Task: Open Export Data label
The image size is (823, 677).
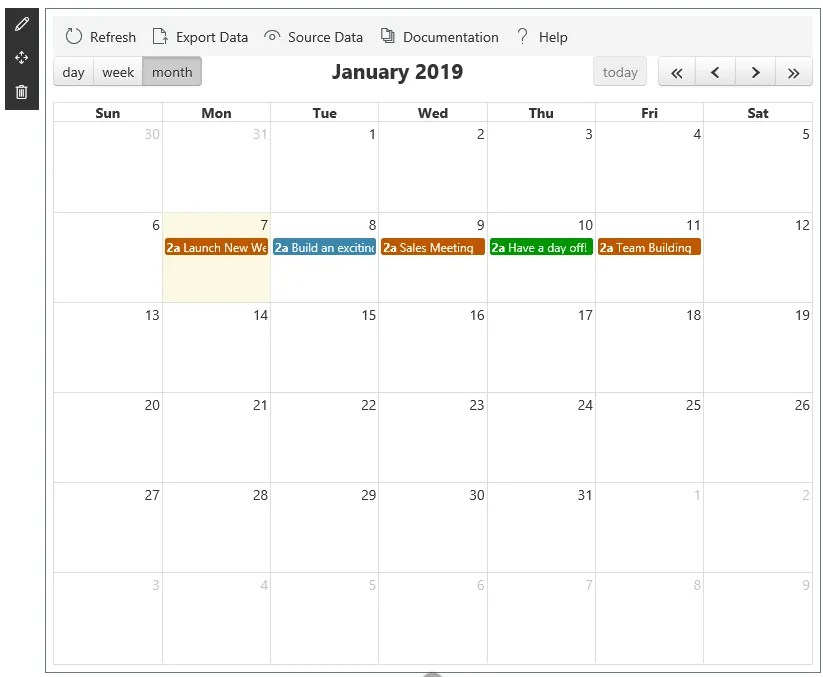Action: click(x=212, y=37)
